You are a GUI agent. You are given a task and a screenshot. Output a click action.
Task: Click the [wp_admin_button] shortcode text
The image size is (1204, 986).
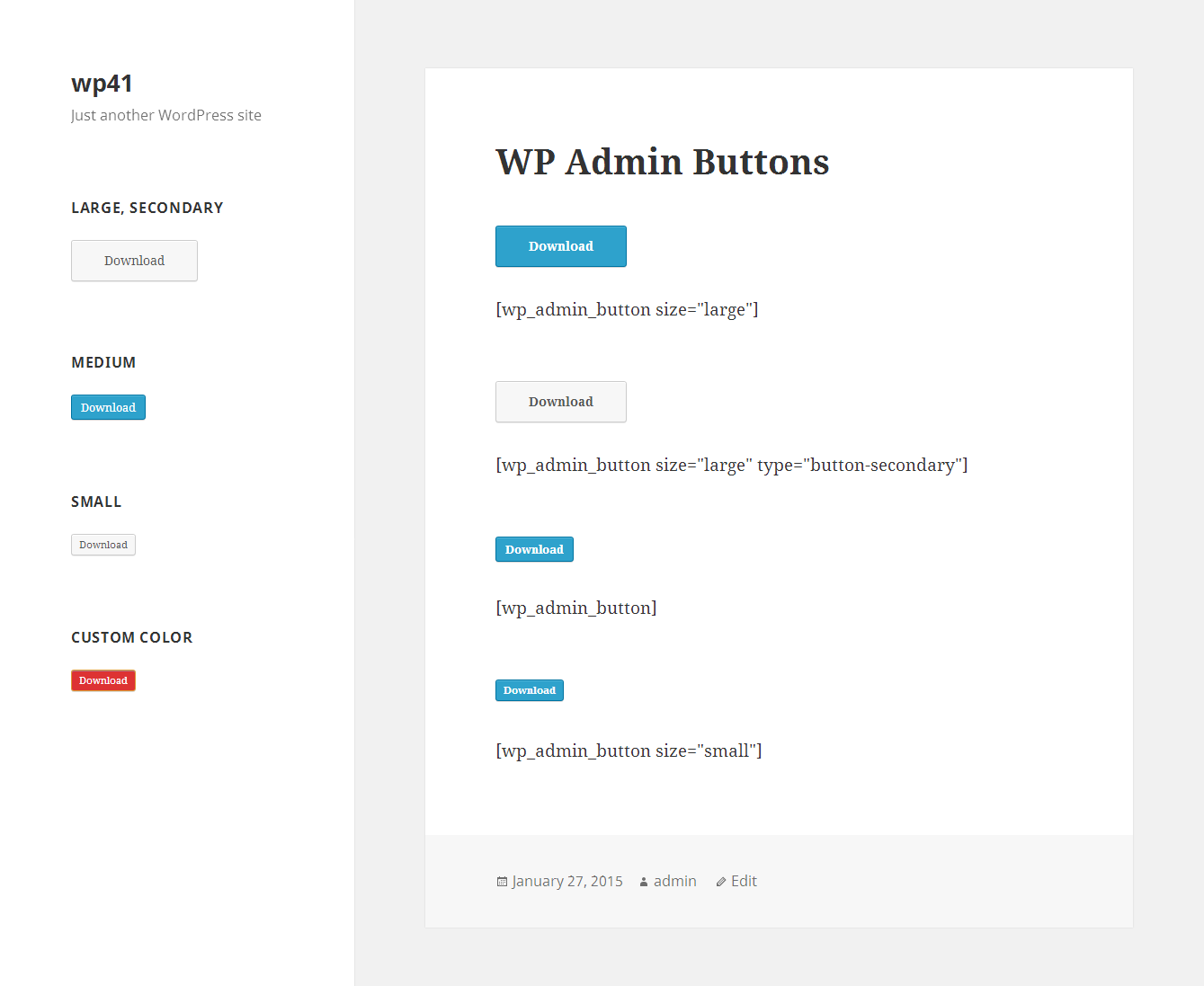click(x=576, y=608)
